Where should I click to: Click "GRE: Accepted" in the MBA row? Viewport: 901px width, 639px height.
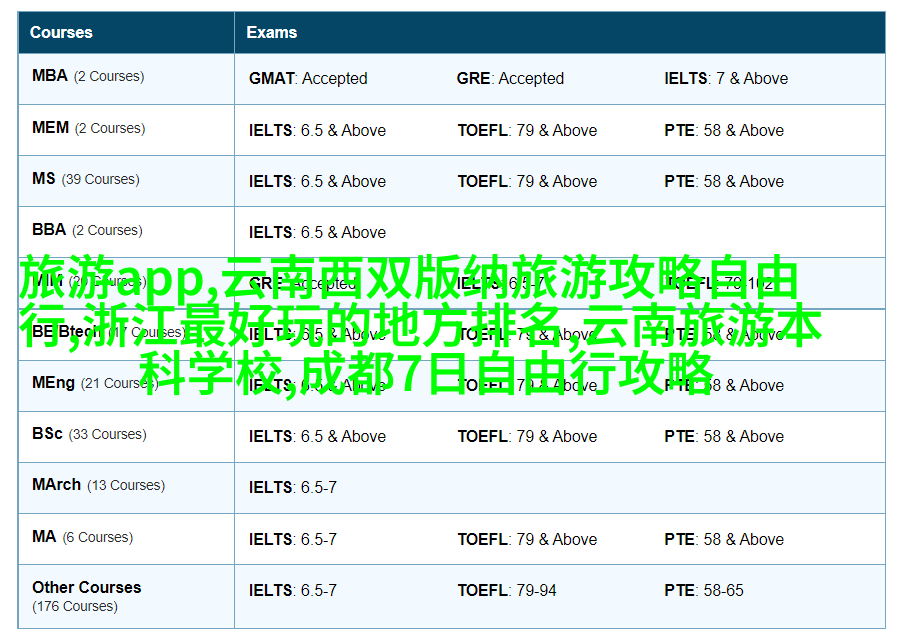[510, 79]
